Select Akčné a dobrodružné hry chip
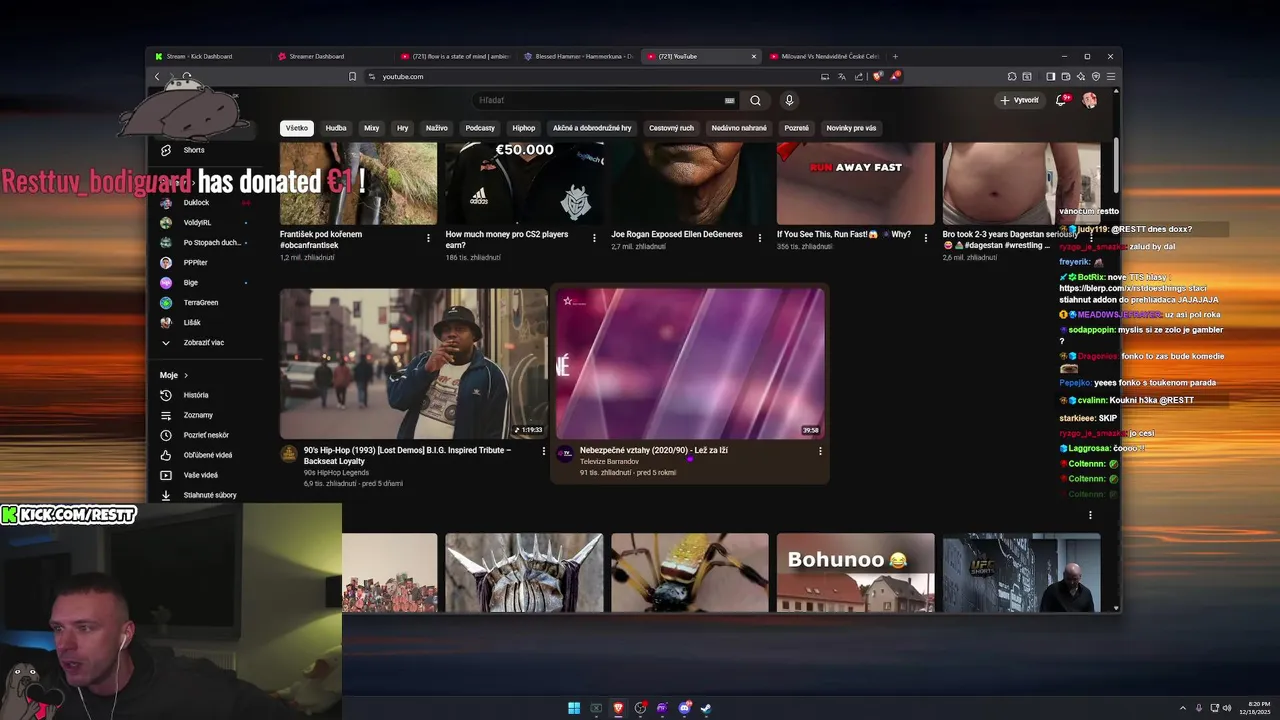The height and width of the screenshot is (720, 1280). click(592, 128)
